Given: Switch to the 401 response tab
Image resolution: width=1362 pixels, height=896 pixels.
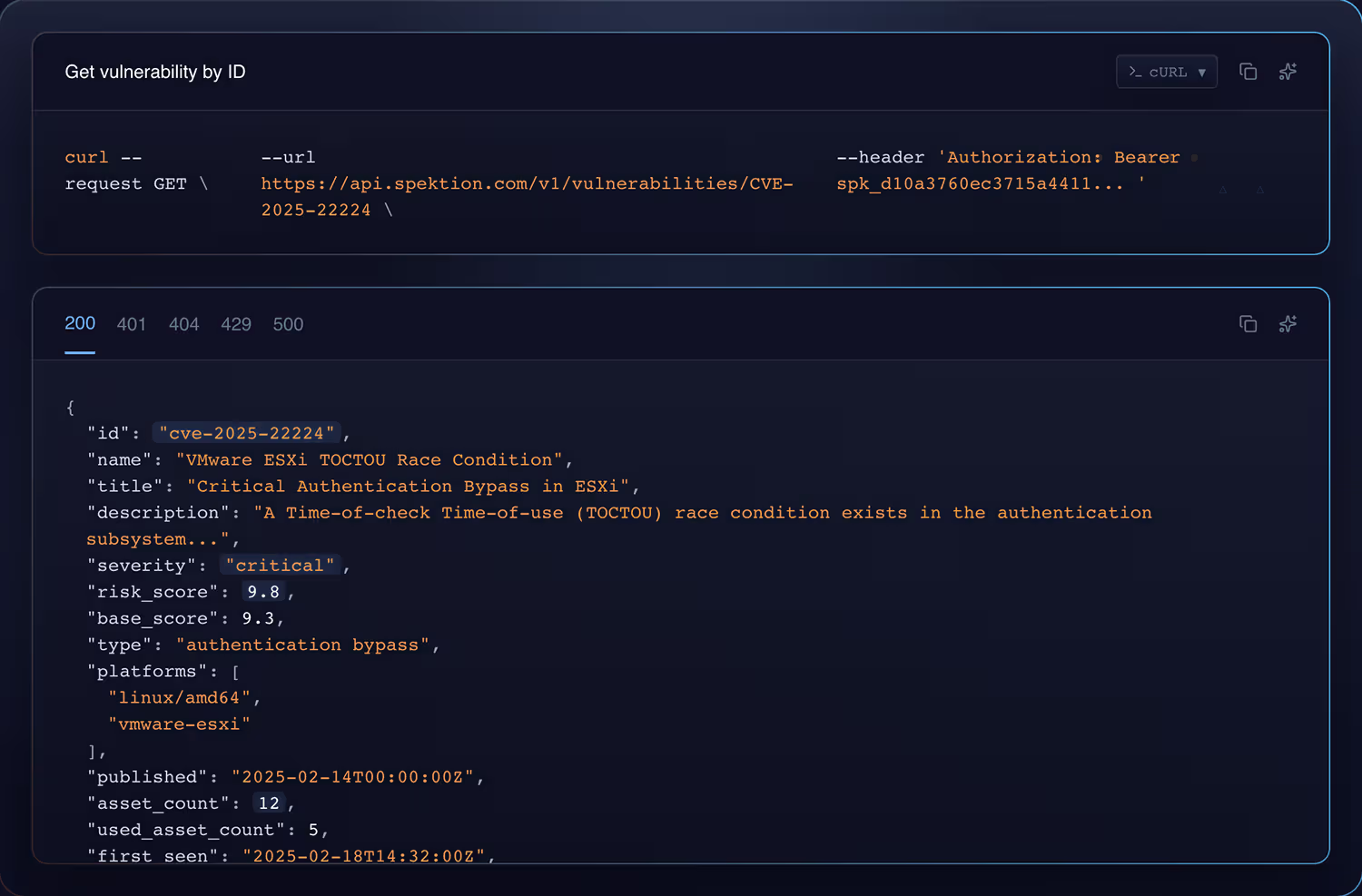Looking at the screenshot, I should point(132,324).
